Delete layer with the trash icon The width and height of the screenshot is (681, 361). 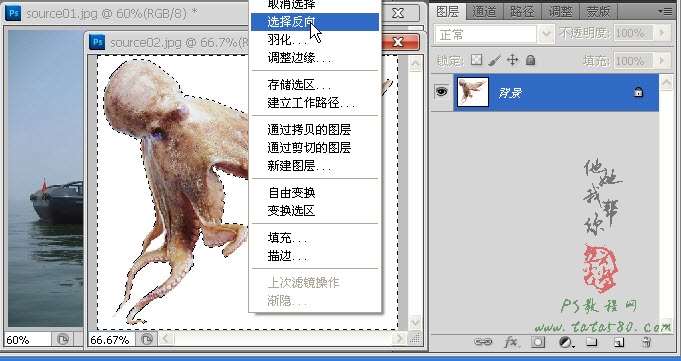click(x=646, y=342)
